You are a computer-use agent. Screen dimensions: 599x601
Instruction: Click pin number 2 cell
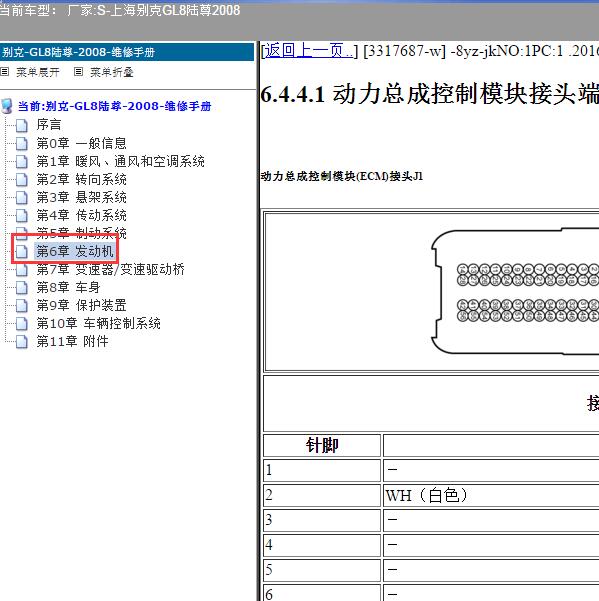pyautogui.click(x=322, y=495)
